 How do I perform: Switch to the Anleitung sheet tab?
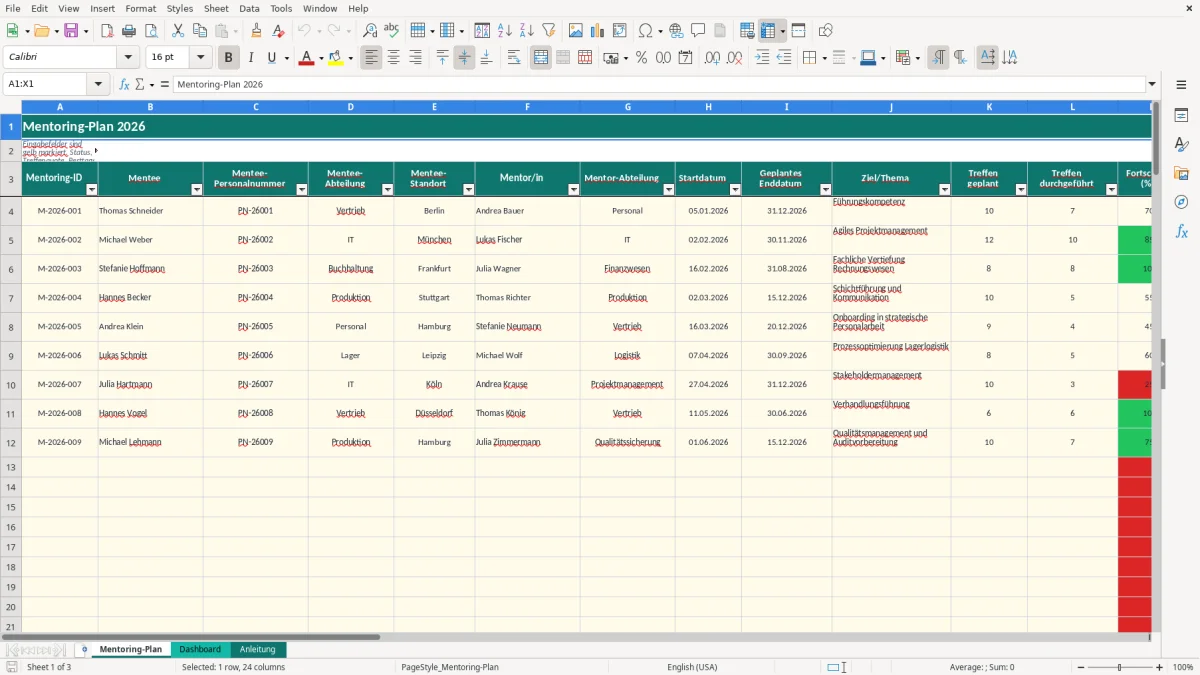coord(257,649)
